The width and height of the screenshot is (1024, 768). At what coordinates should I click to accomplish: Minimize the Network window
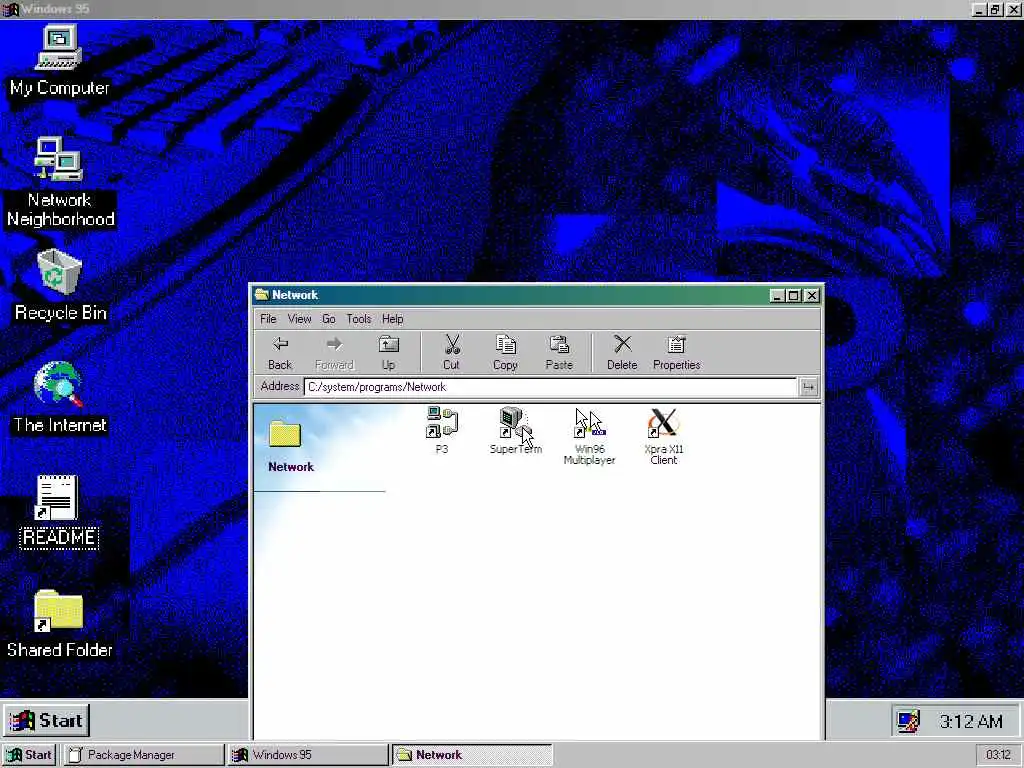point(777,296)
